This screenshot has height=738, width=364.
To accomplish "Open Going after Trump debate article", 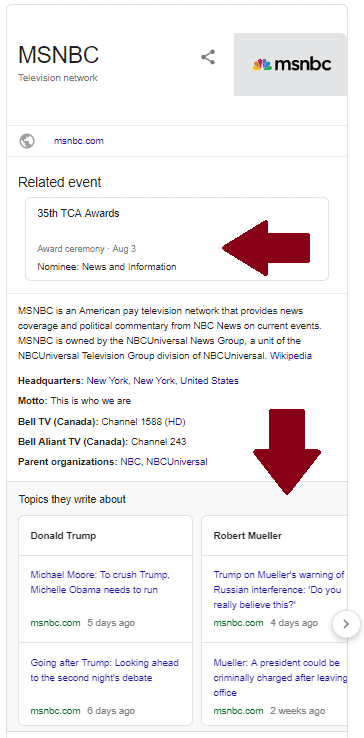I will point(105,670).
